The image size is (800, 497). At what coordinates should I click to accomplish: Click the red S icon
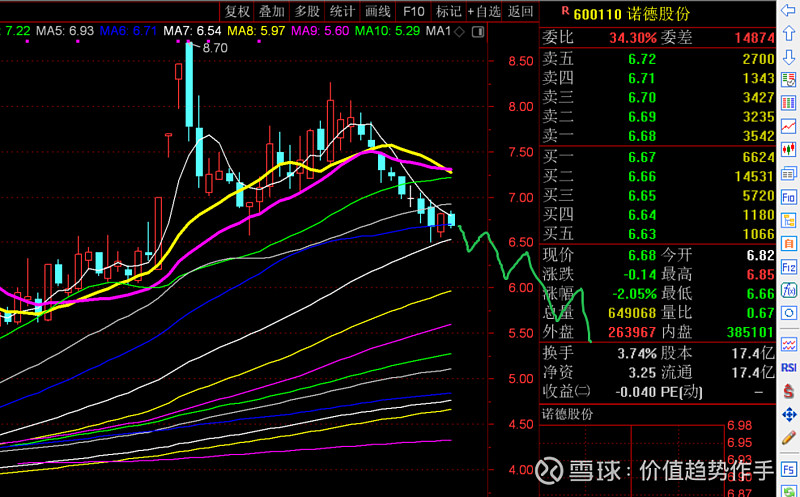click(788, 391)
